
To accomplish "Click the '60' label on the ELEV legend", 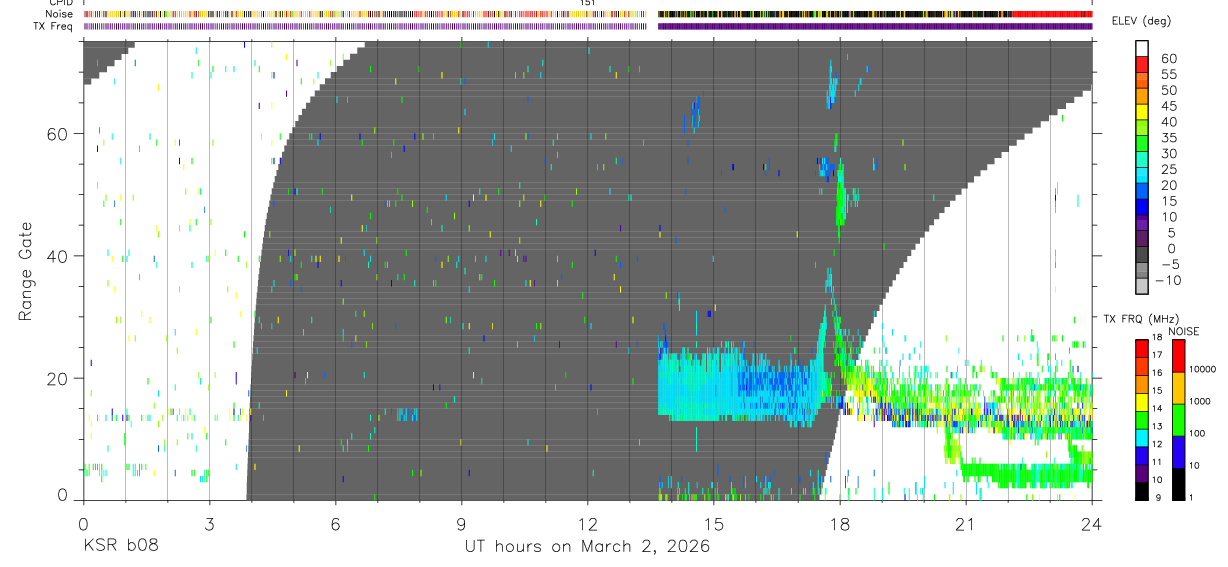I will click(x=1167, y=58).
